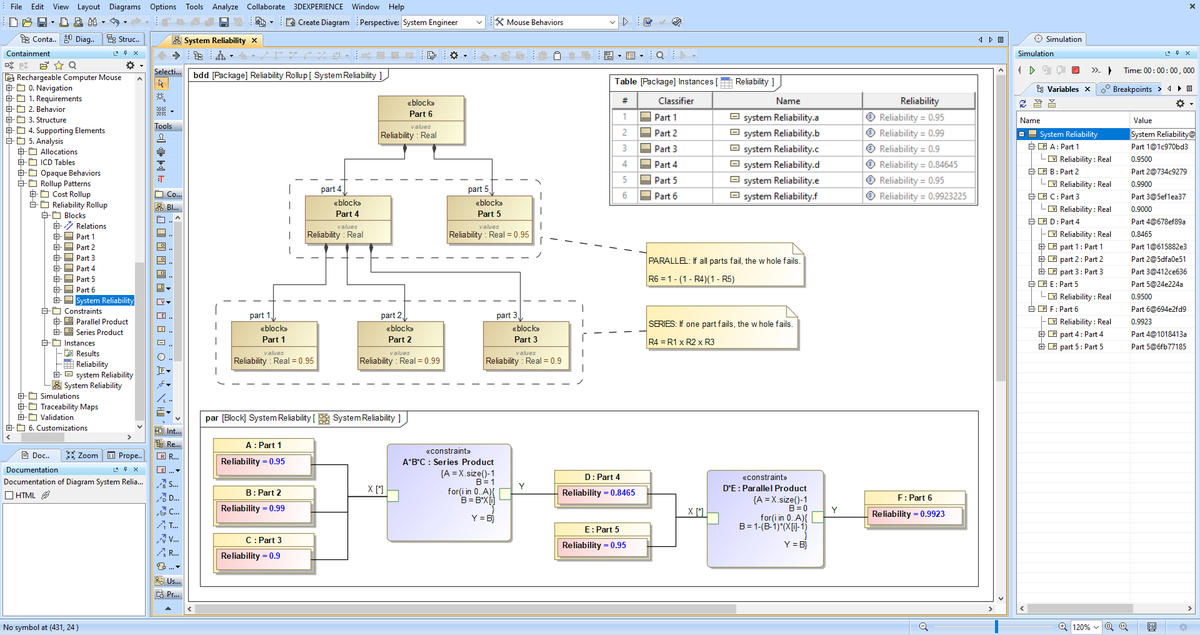Open the Perspective System Engineer dropdown
The width and height of the screenshot is (1200, 635).
[444, 22]
